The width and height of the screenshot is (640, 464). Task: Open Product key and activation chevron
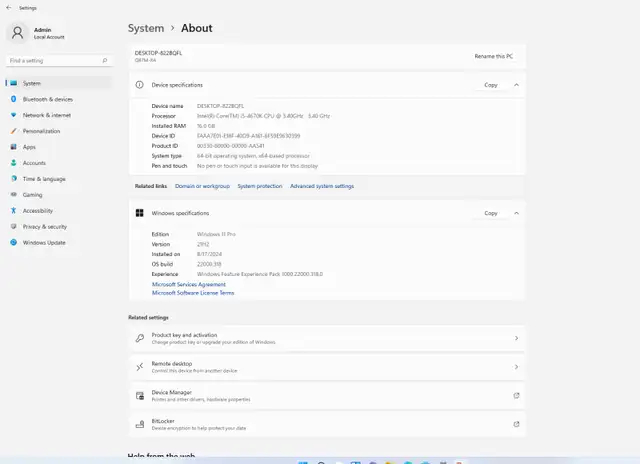point(516,338)
